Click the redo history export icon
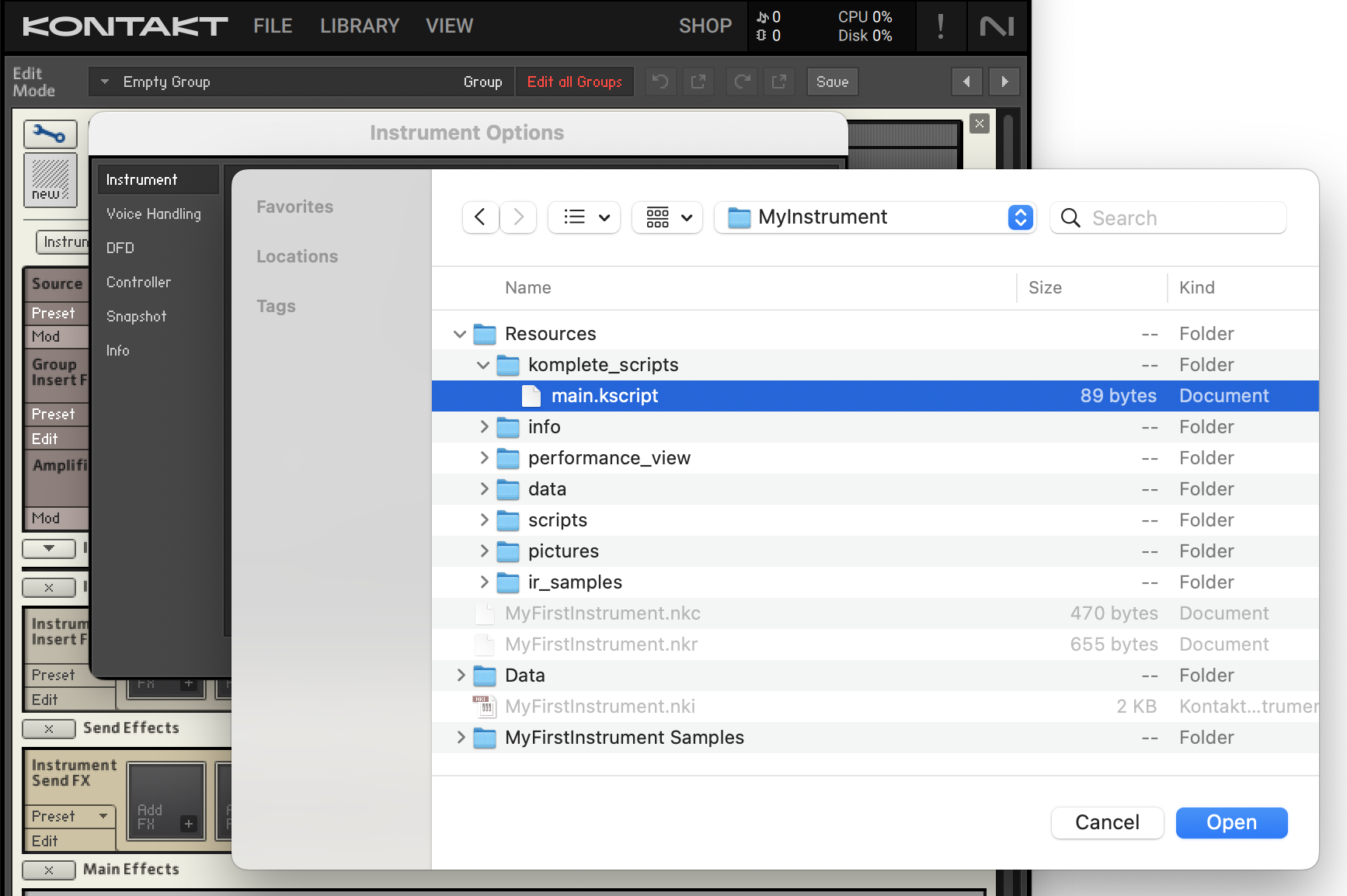Image resolution: width=1347 pixels, height=896 pixels. tap(779, 82)
